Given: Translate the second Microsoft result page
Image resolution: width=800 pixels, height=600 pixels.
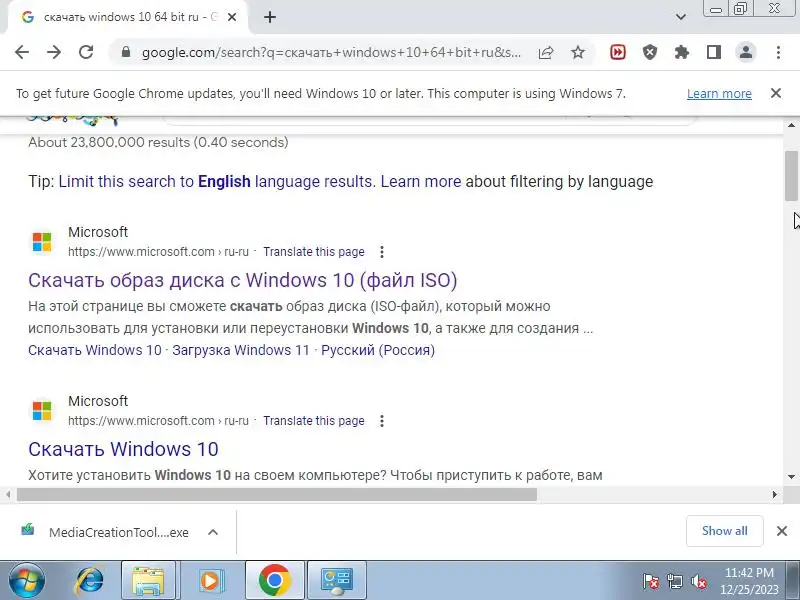Looking at the screenshot, I should click(x=314, y=421).
